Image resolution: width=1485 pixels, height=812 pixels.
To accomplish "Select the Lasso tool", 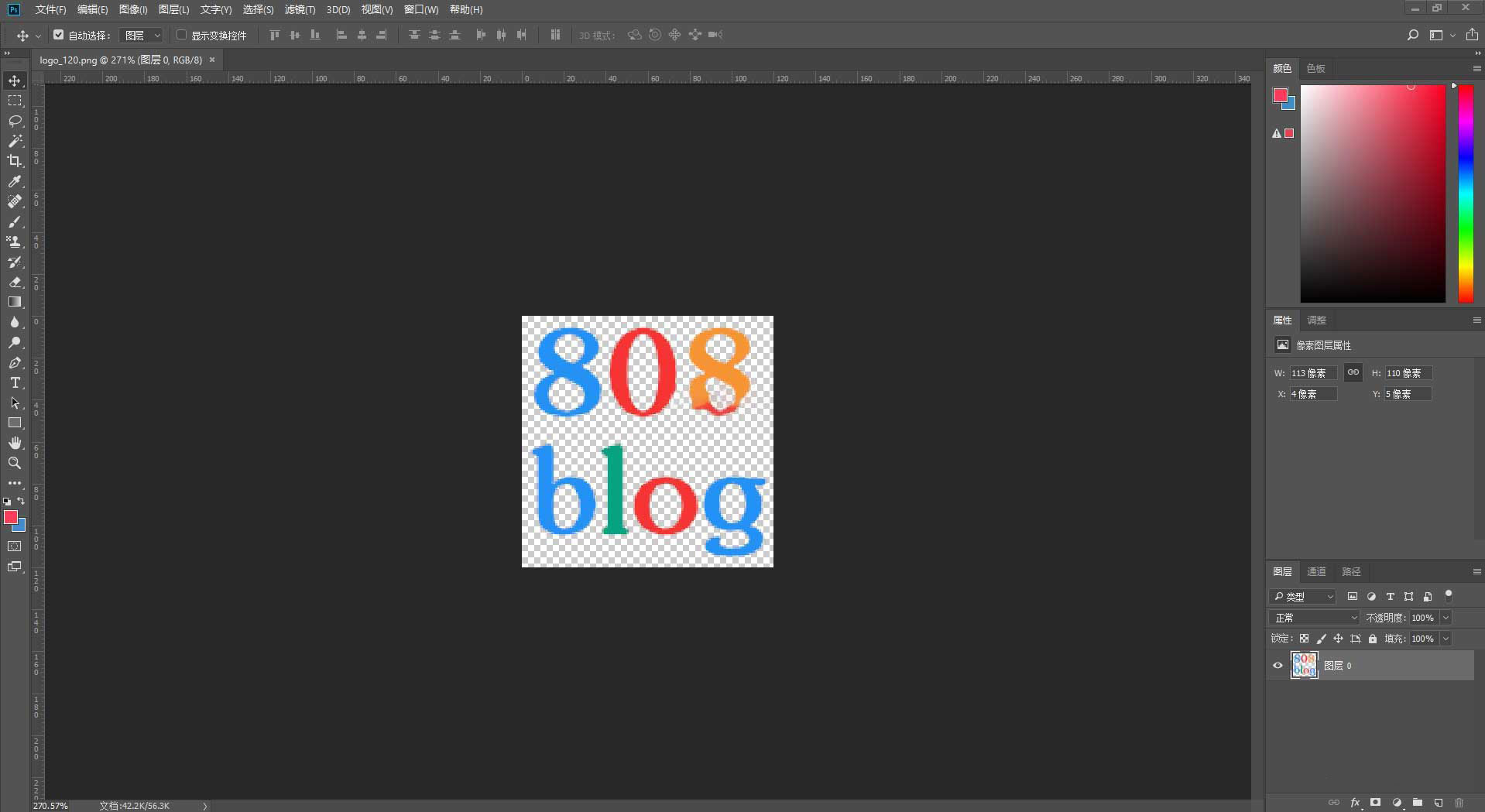I will [15, 121].
